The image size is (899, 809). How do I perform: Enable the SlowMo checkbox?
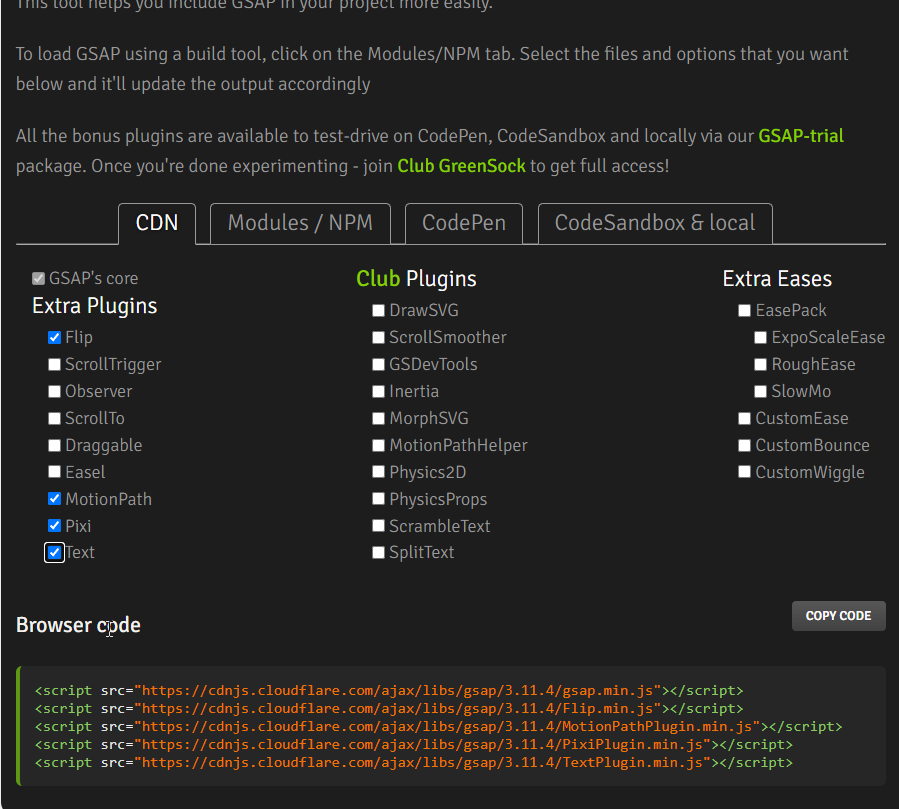(761, 392)
